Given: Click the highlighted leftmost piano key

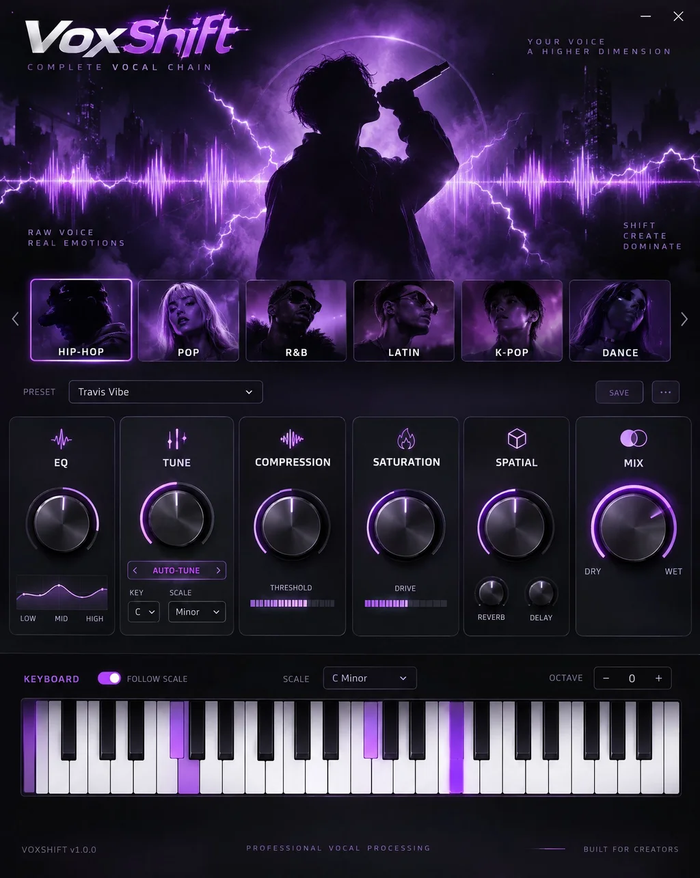Looking at the screenshot, I should [x=29, y=746].
